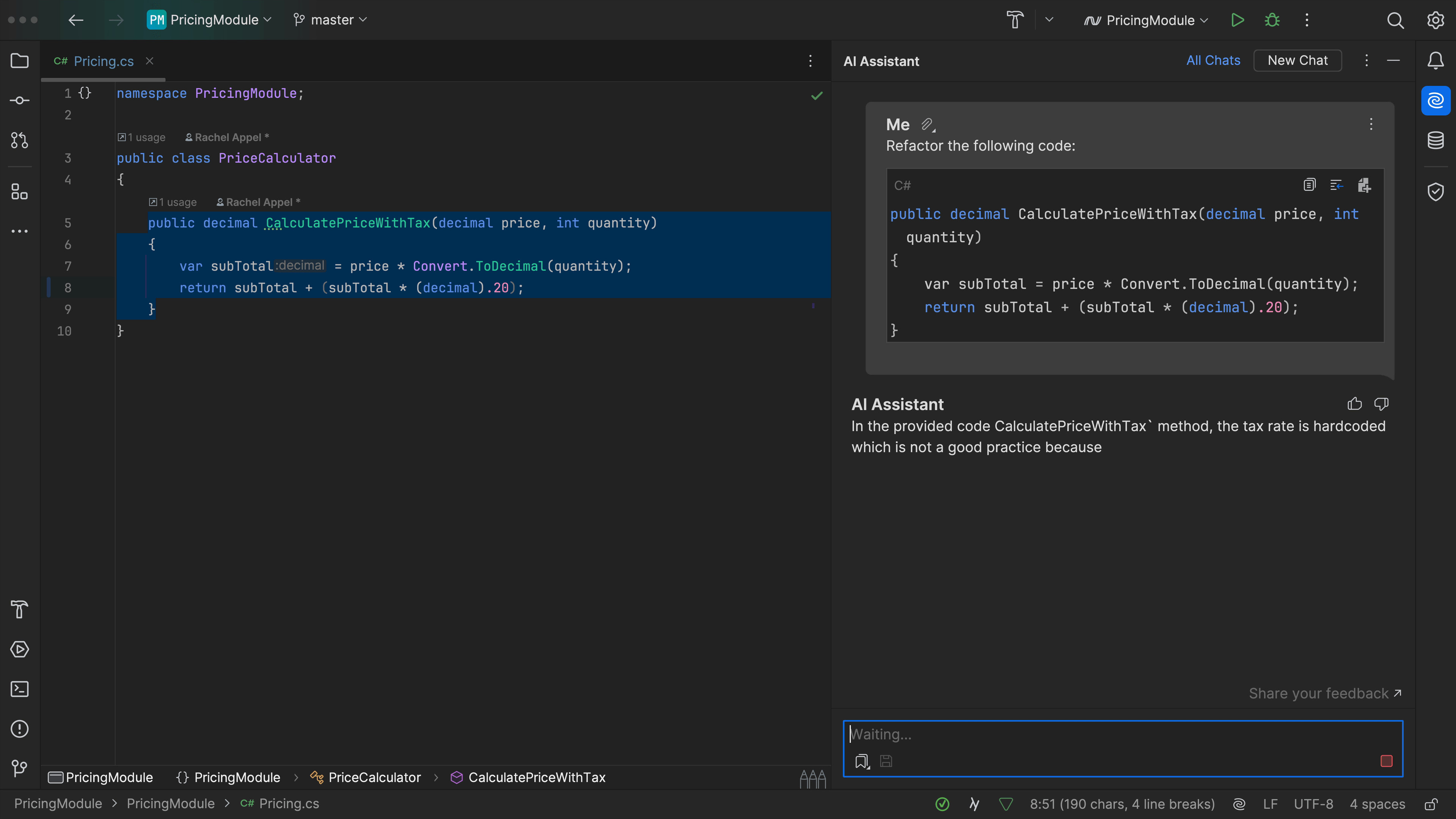Image resolution: width=1456 pixels, height=819 pixels.
Task: Stop the AI response generation
Action: pyautogui.click(x=1386, y=761)
